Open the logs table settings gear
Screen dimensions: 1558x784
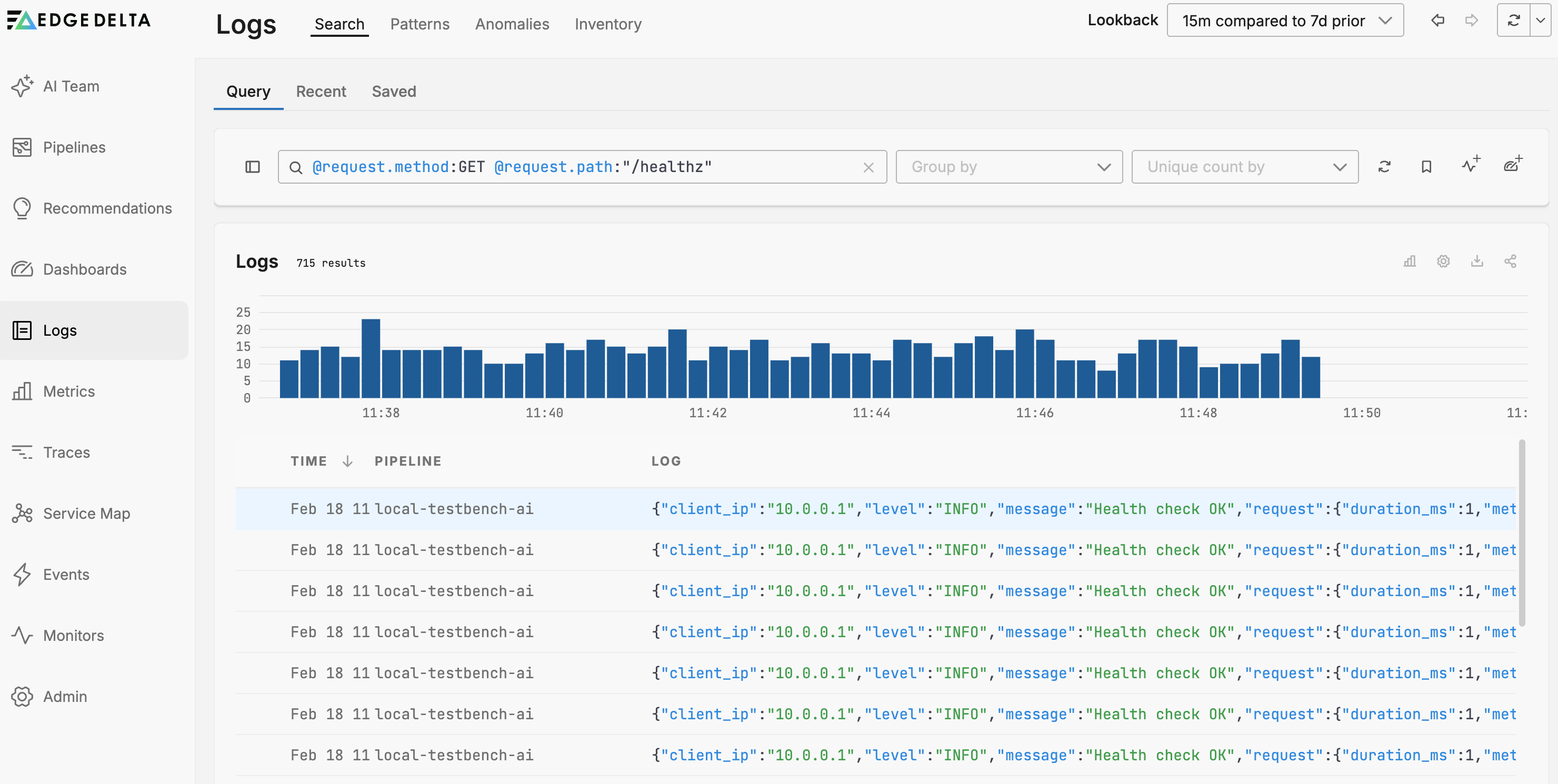[1443, 261]
